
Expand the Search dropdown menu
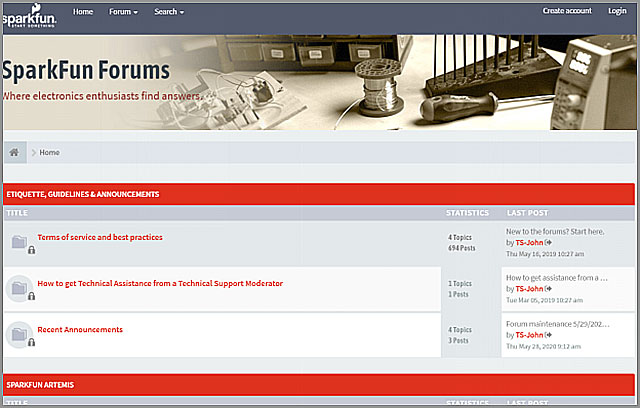(169, 12)
